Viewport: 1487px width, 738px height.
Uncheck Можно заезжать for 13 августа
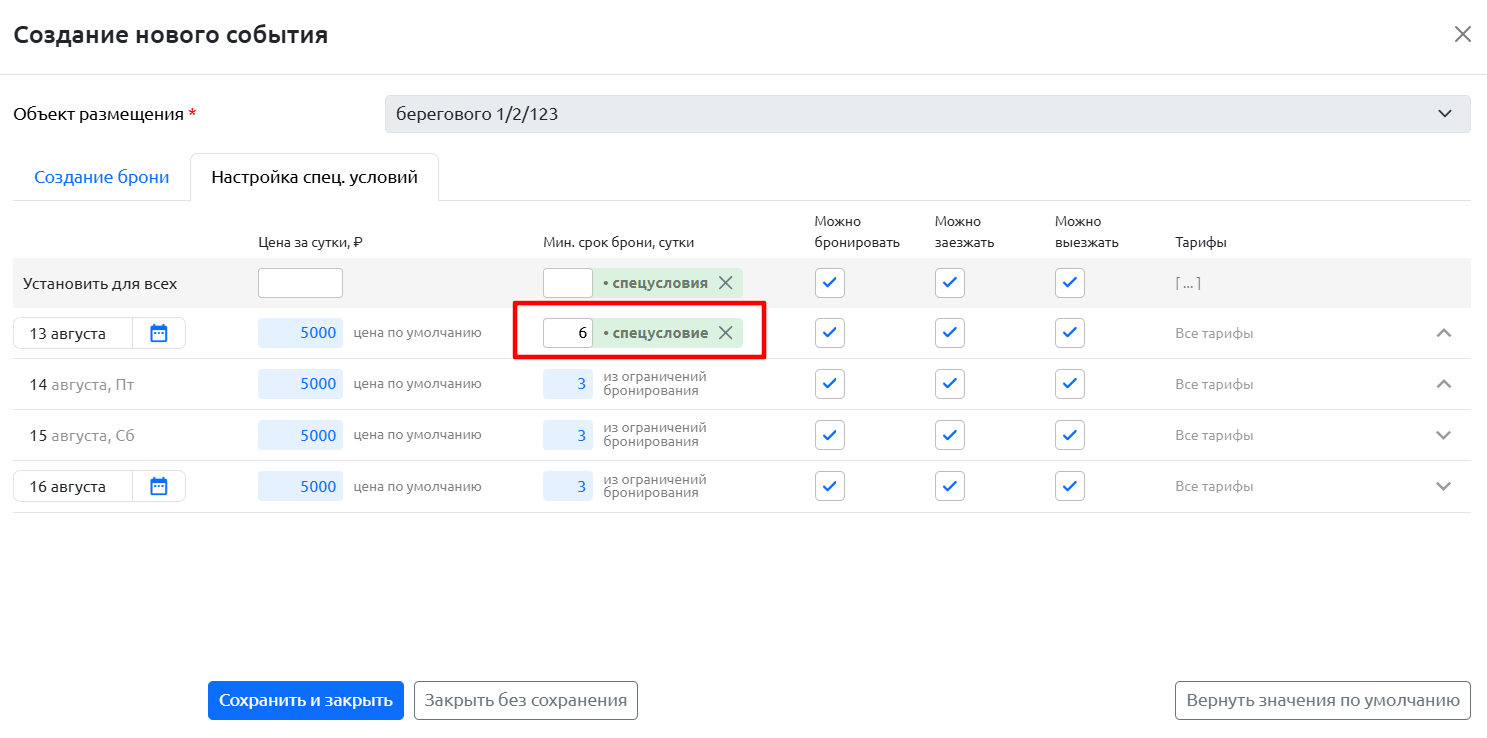tap(950, 333)
